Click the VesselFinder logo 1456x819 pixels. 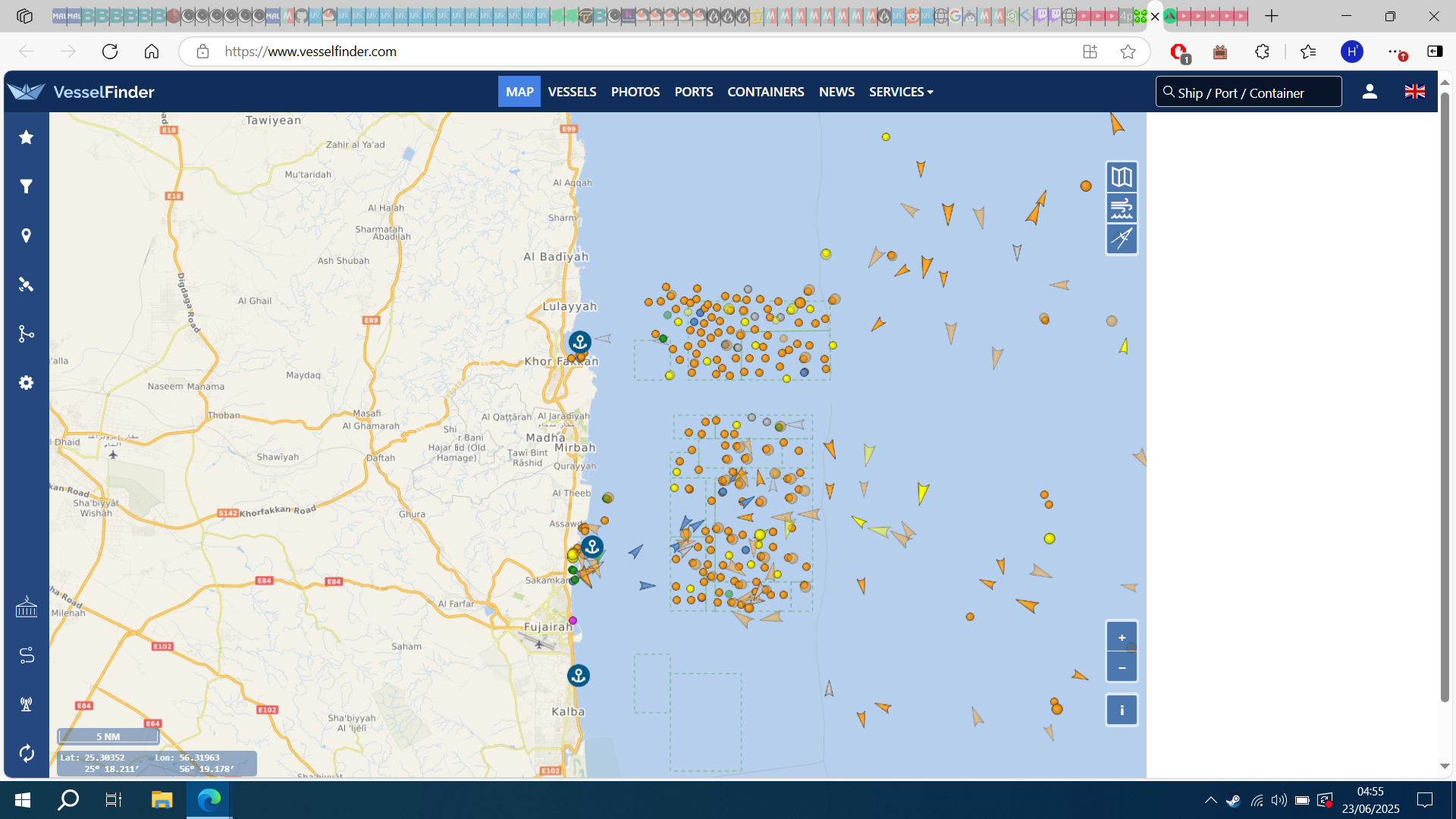(x=81, y=92)
